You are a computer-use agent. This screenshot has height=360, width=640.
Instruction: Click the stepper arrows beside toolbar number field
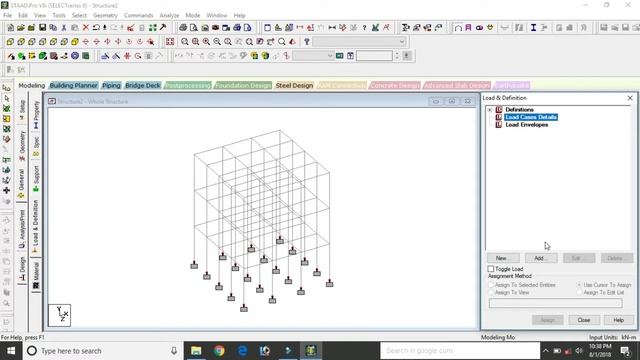click(x=397, y=56)
